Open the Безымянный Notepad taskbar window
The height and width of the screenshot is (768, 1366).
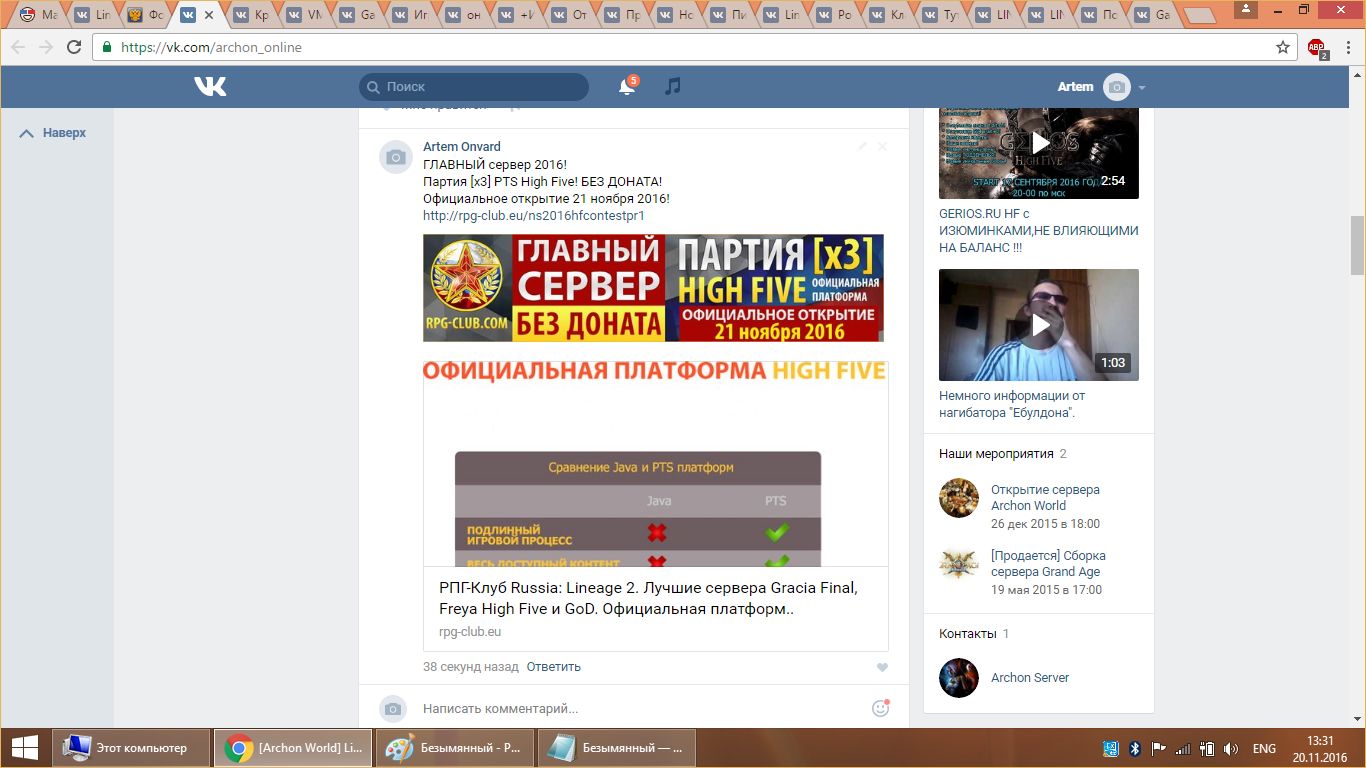click(616, 748)
